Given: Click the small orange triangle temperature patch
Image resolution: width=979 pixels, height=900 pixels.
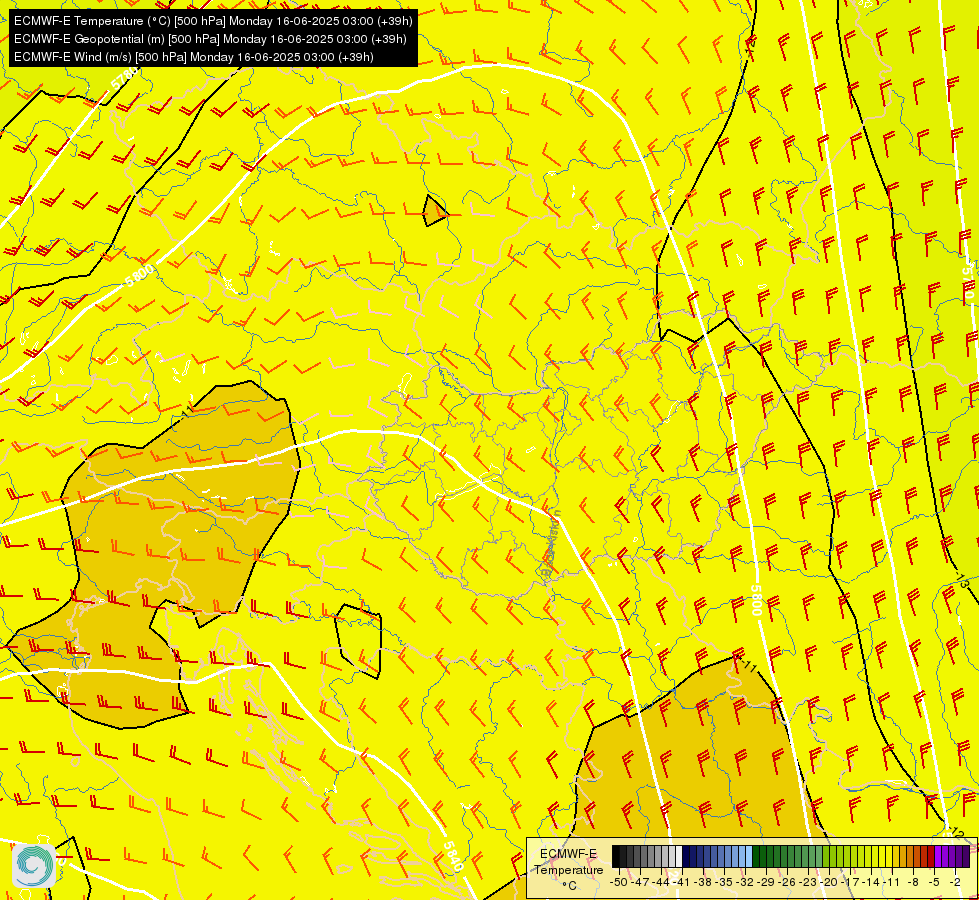Looking at the screenshot, I should point(435,212).
